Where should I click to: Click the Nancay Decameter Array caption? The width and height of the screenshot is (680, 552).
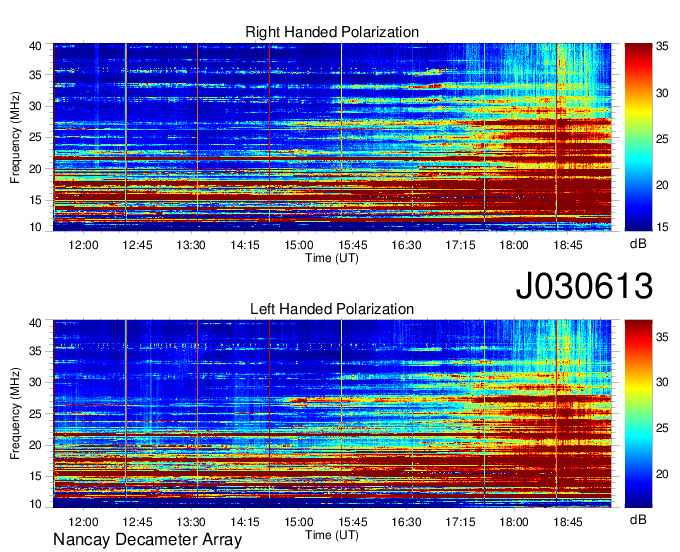click(147, 540)
